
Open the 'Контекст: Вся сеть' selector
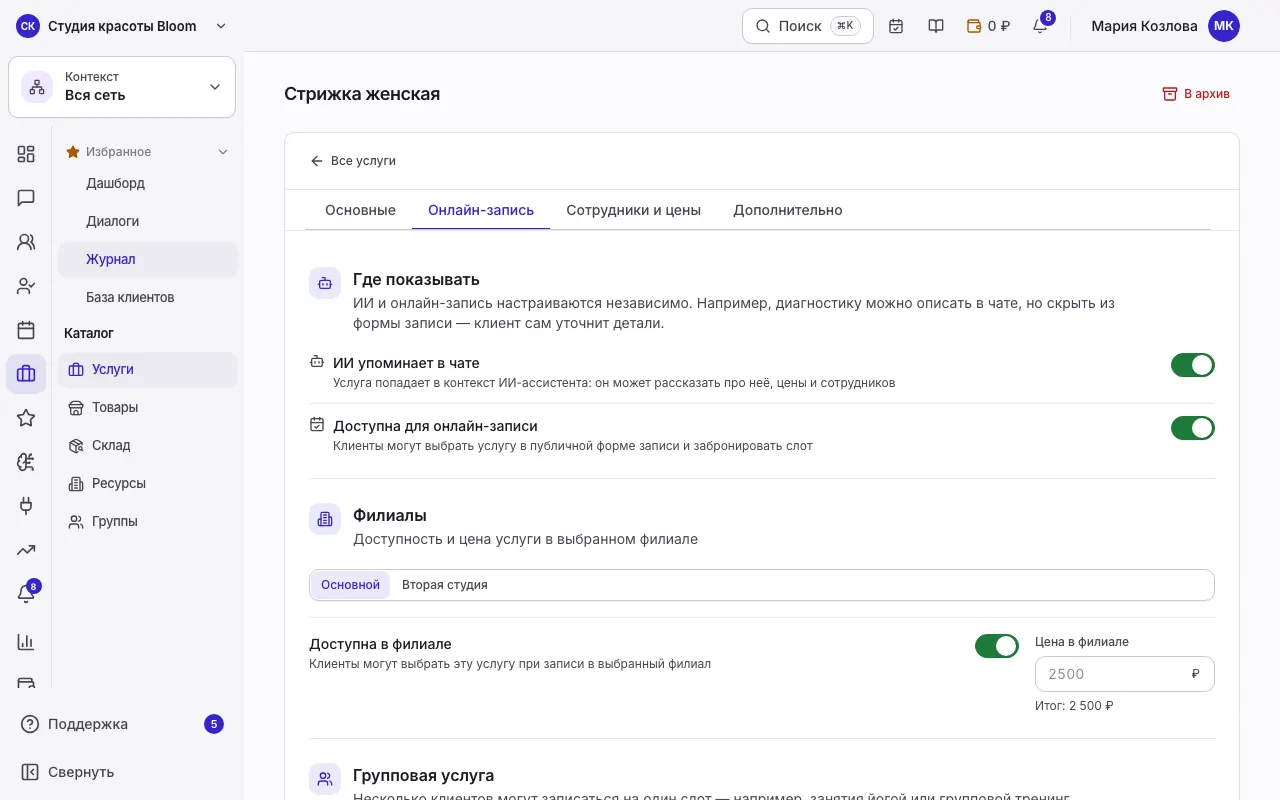[122, 86]
